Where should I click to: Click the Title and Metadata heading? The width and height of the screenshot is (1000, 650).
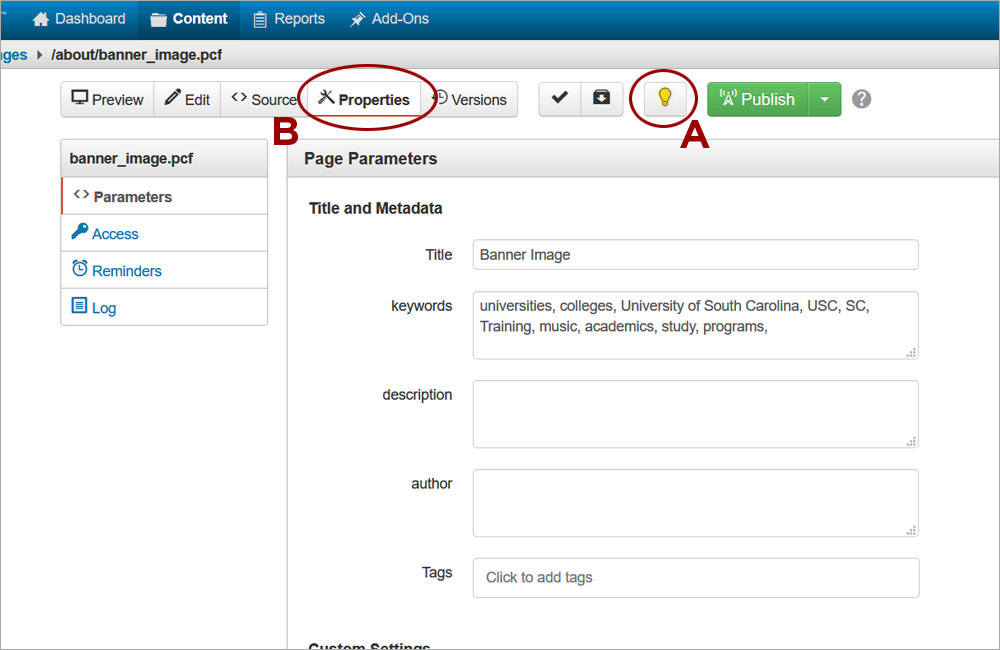coord(375,208)
